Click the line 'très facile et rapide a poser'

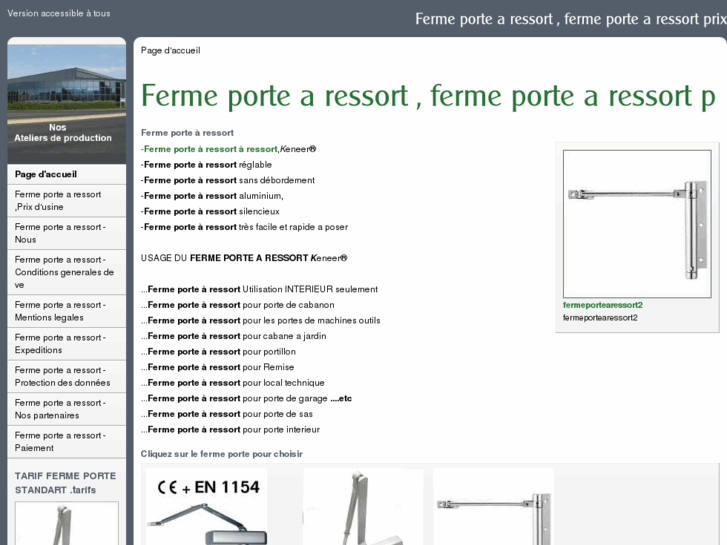[293, 227]
